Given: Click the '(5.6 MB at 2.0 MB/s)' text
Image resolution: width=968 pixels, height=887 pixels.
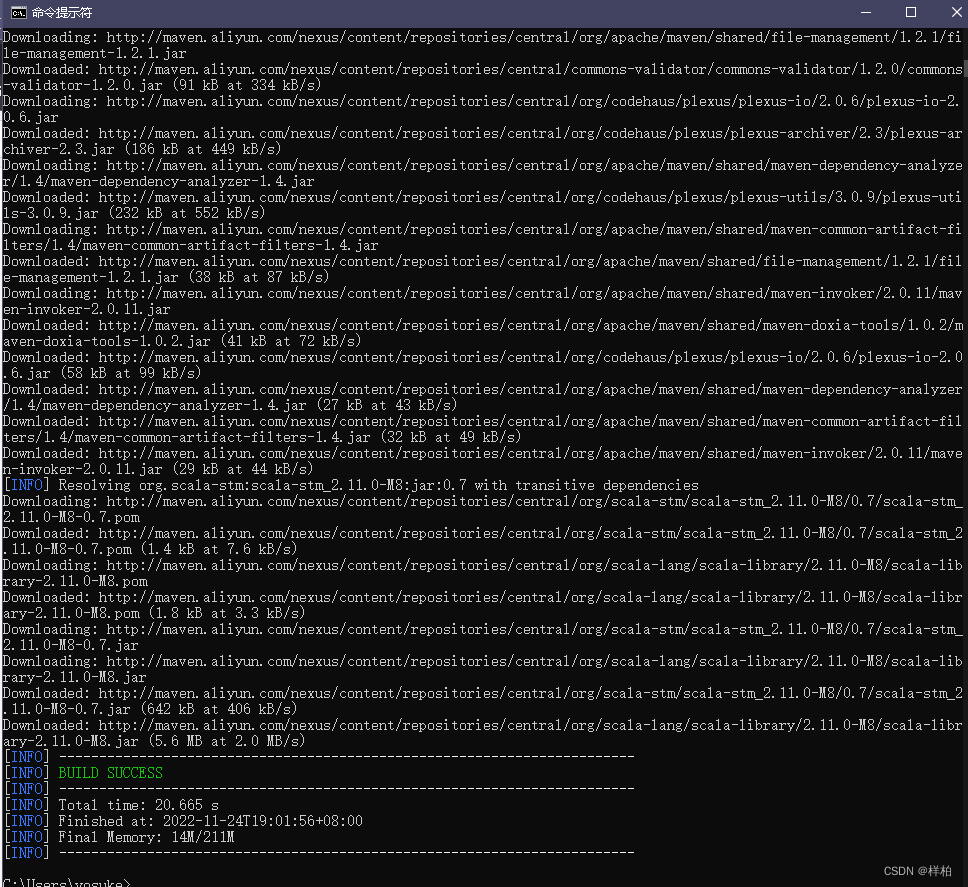Looking at the screenshot, I should pos(227,741).
